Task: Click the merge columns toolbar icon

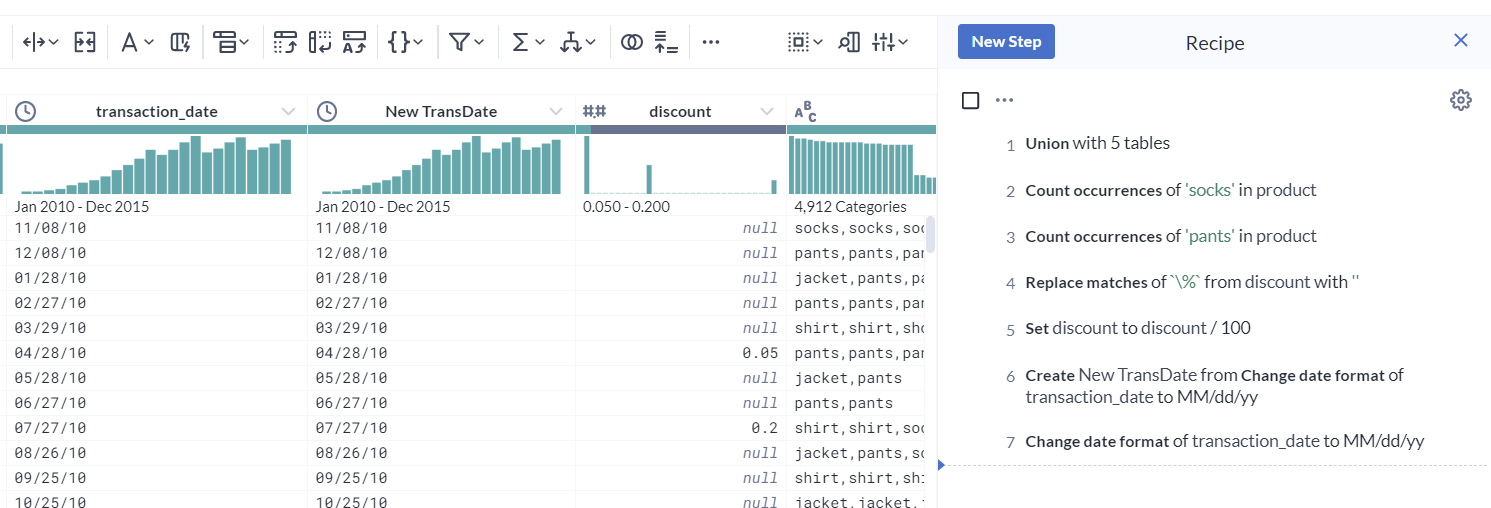Action: (x=85, y=42)
